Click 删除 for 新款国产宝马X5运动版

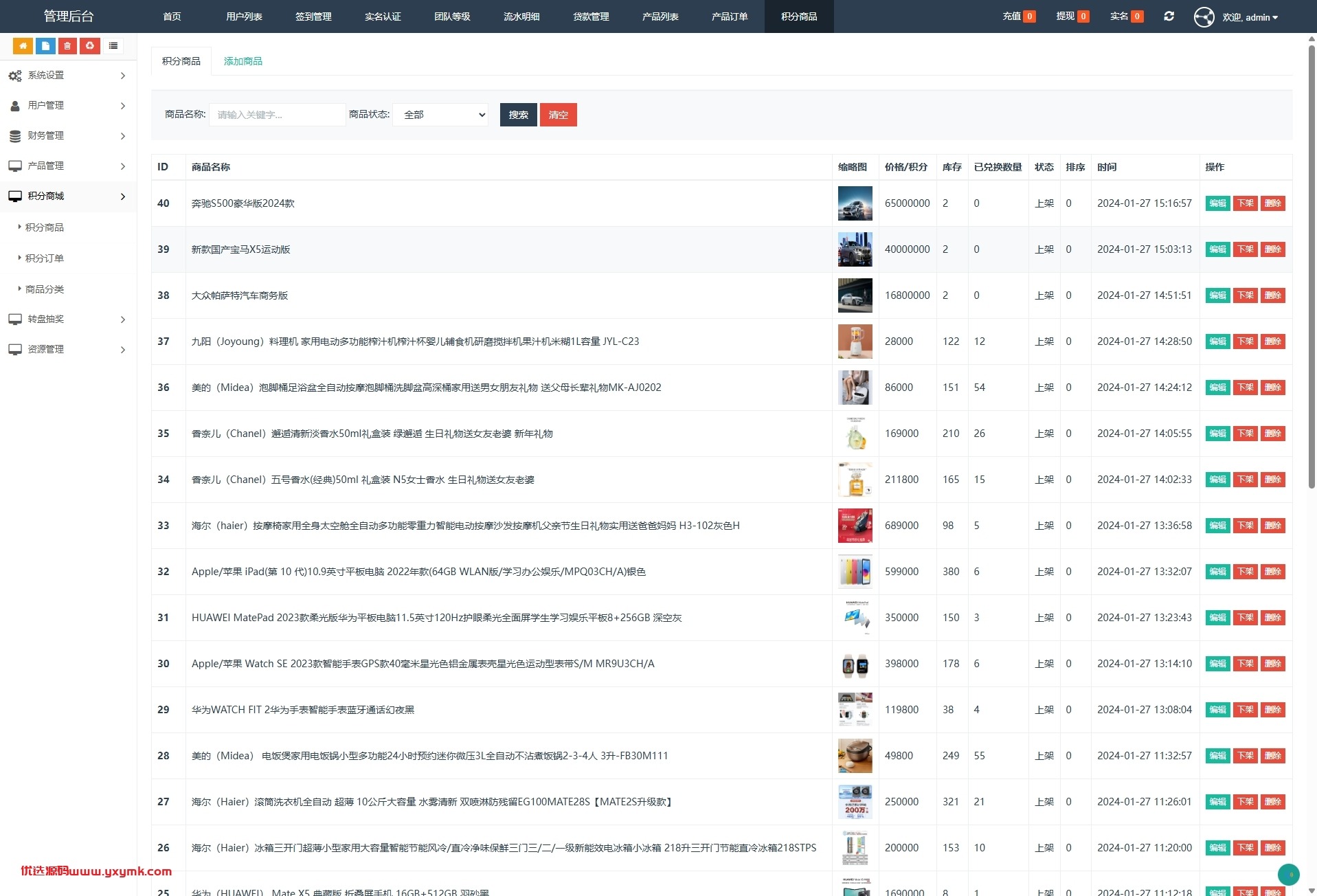tap(1273, 249)
